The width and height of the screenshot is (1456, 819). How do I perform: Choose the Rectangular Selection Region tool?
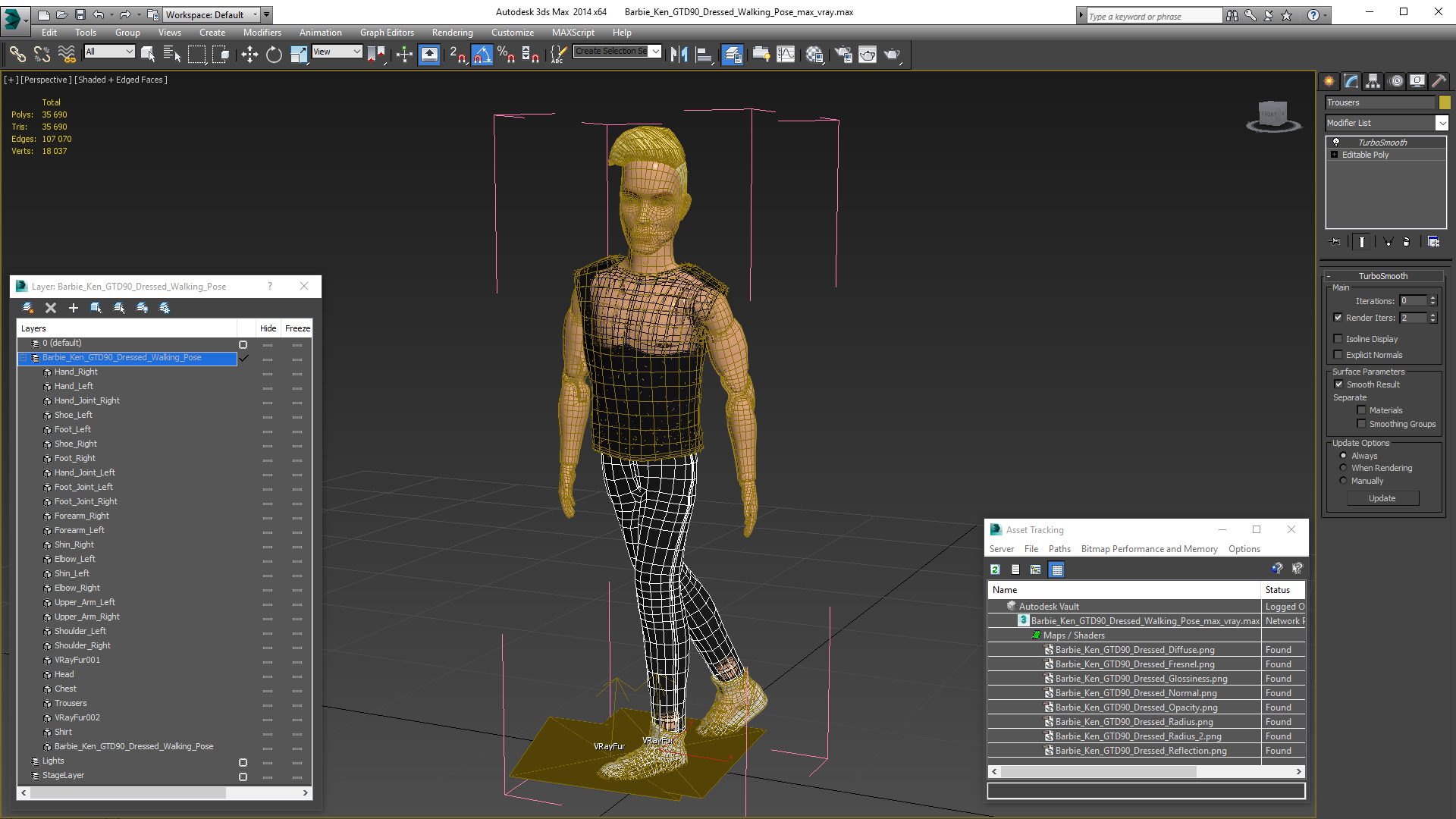click(x=196, y=54)
